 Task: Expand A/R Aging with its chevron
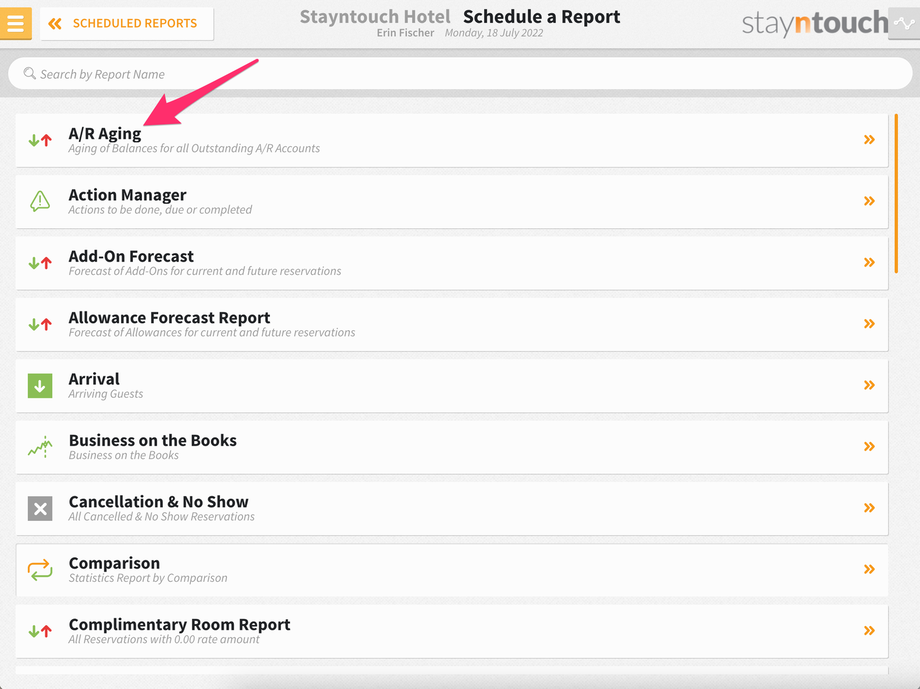(869, 140)
